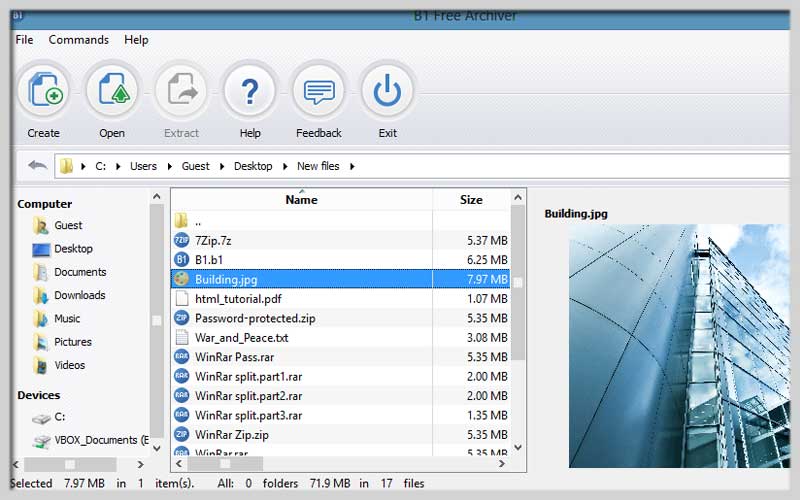This screenshot has height=500, width=800.
Task: Click the WinRar Pass.rar icon
Action: click(182, 357)
